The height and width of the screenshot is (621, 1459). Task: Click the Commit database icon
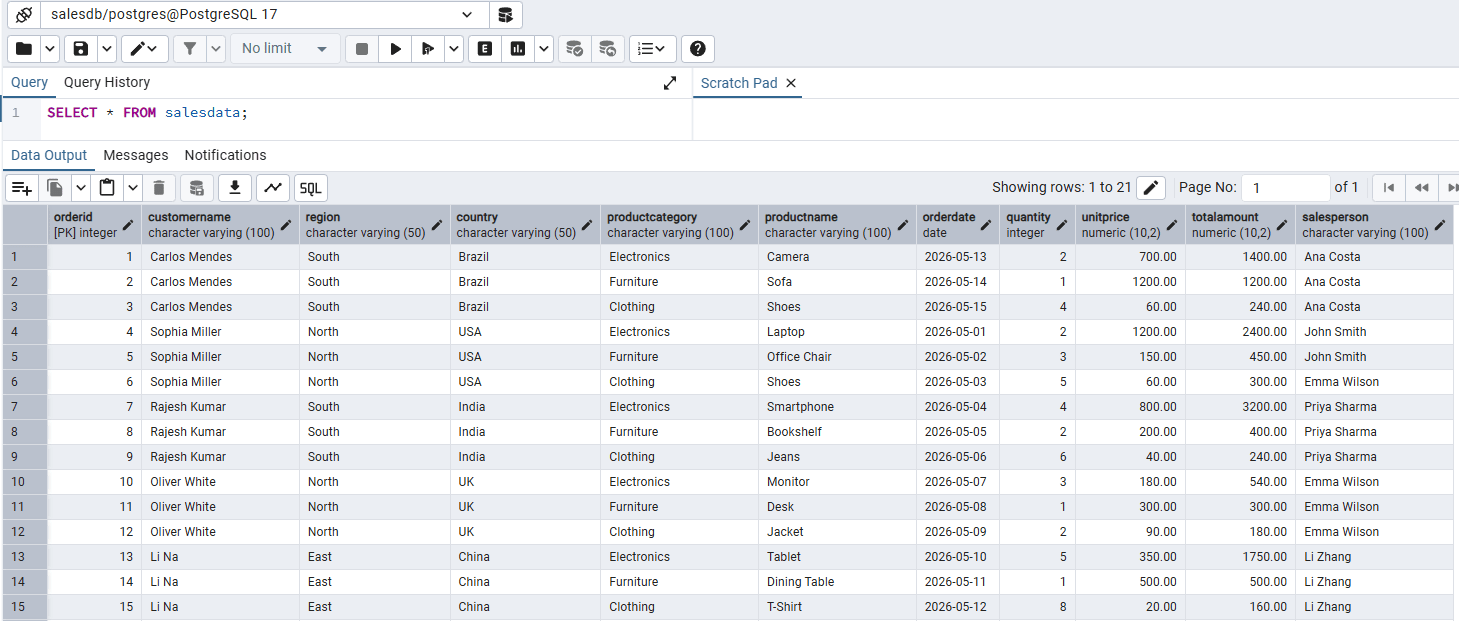tap(574, 48)
